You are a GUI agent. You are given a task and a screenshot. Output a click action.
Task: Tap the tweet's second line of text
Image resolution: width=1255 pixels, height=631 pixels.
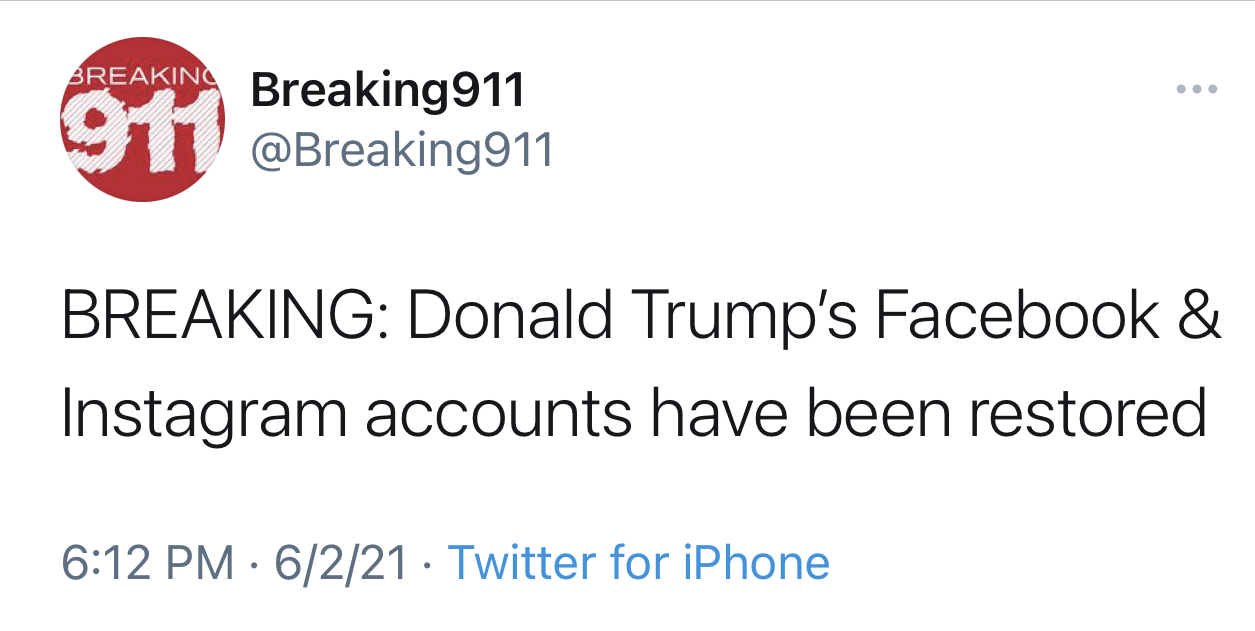point(634,414)
